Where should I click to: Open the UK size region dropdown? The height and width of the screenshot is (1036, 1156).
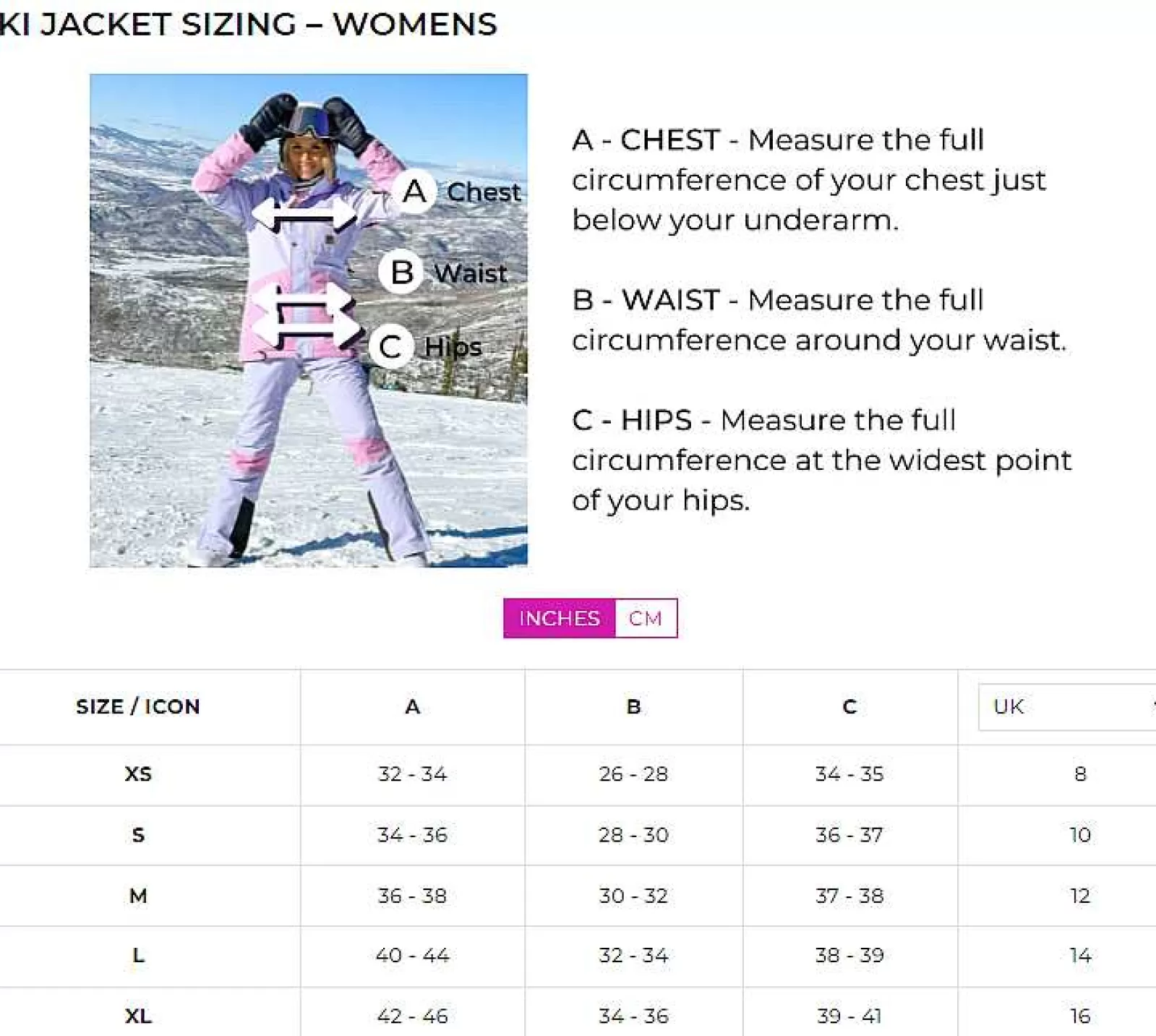pos(1067,706)
